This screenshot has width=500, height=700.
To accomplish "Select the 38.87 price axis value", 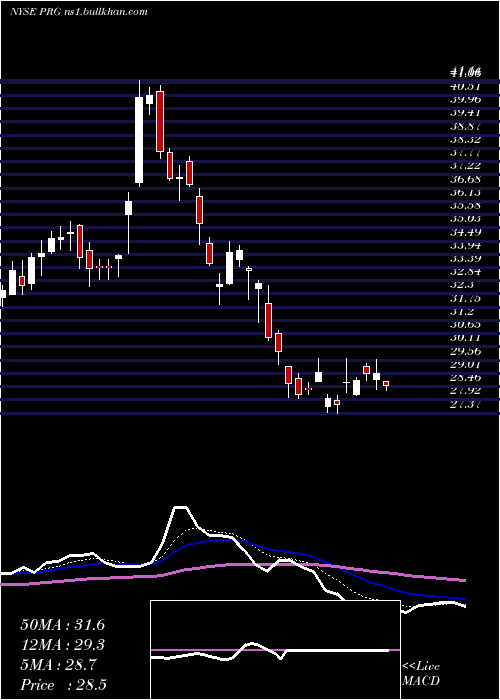I will click(x=464, y=126).
